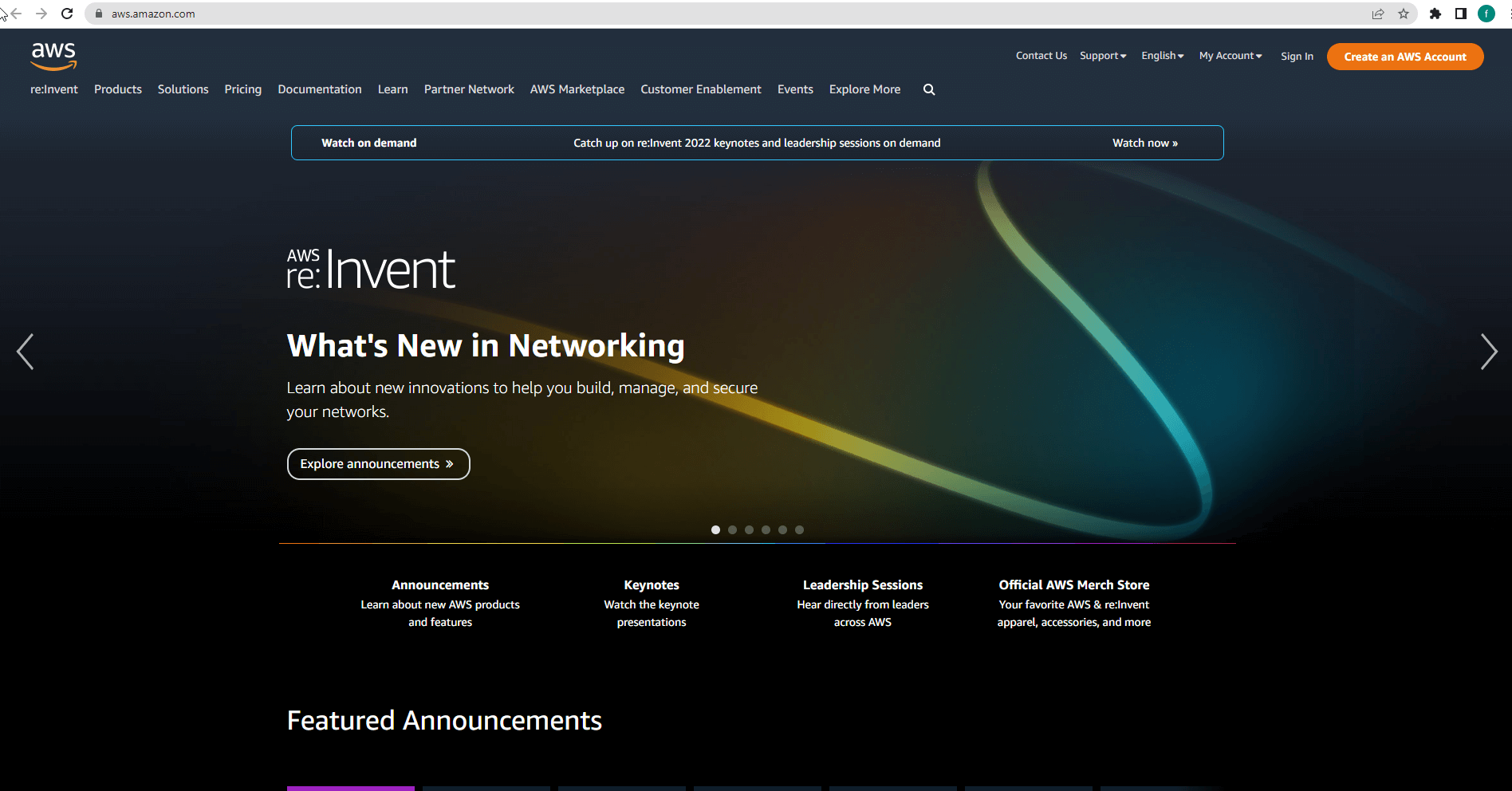Open Chrome profile avatar
This screenshot has width=1512, height=791.
[x=1486, y=14]
